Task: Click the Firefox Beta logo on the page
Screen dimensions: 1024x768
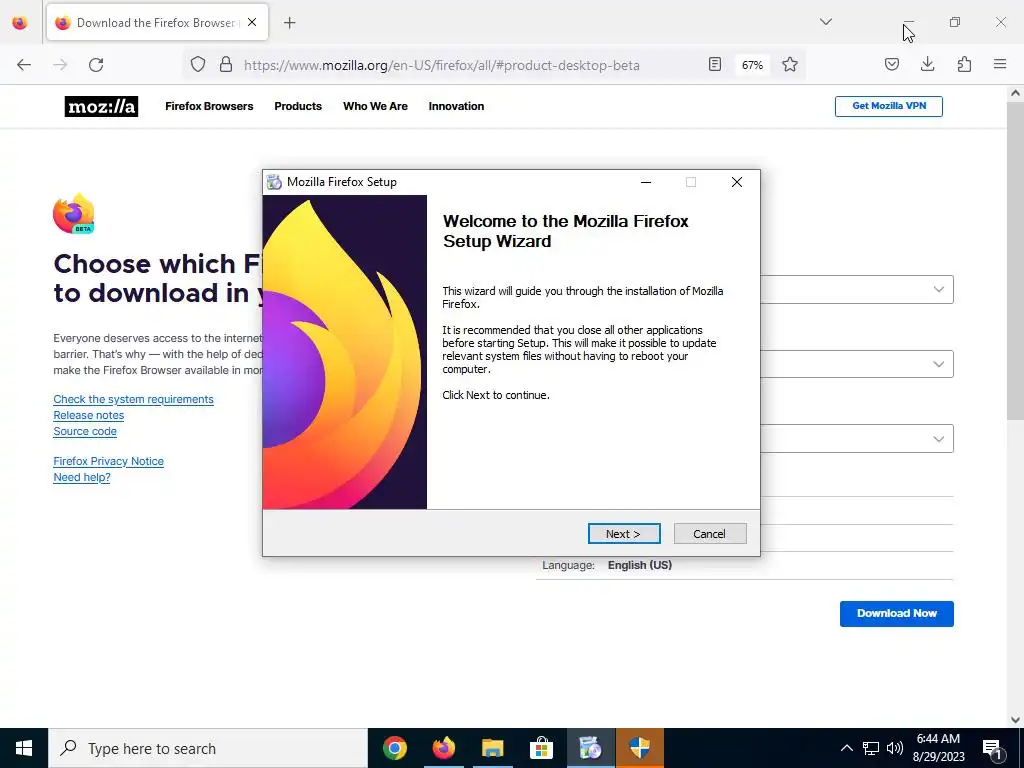Action: [x=74, y=214]
